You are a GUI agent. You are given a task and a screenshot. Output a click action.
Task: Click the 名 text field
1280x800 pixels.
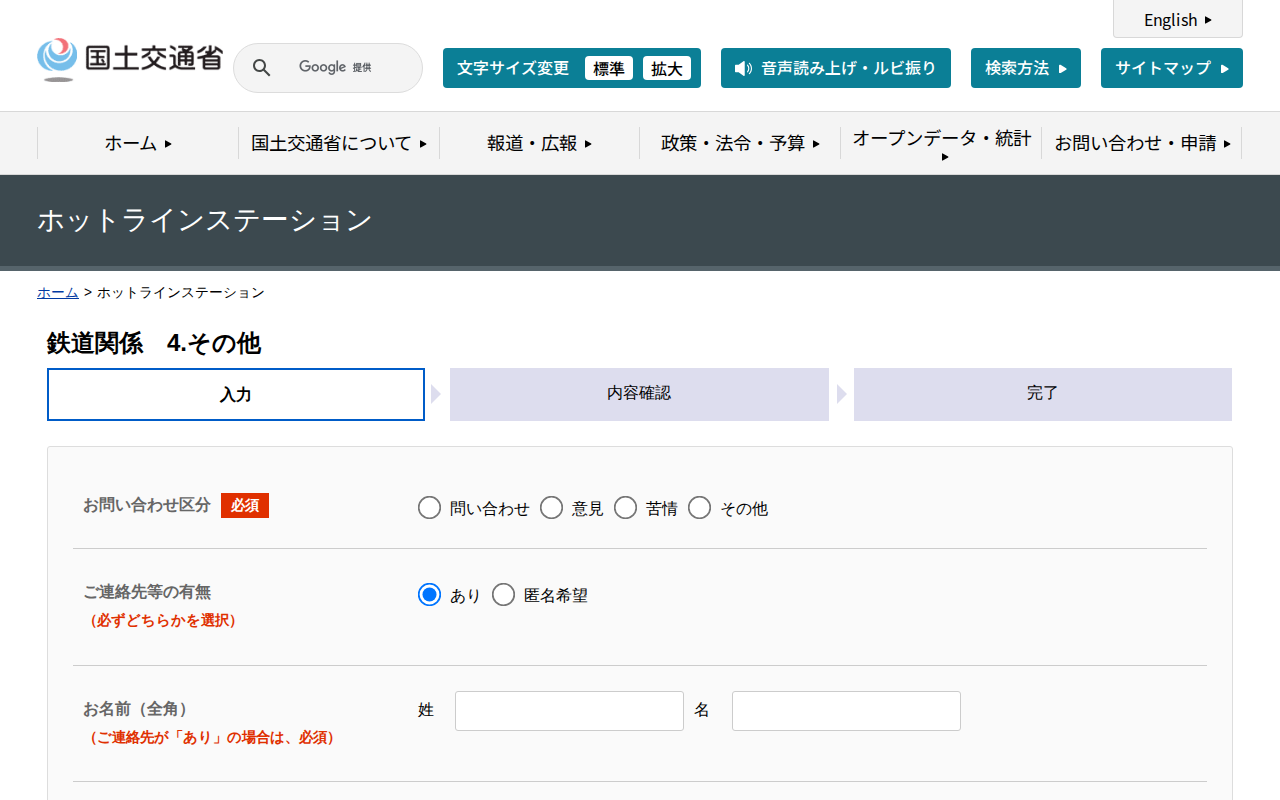point(846,711)
